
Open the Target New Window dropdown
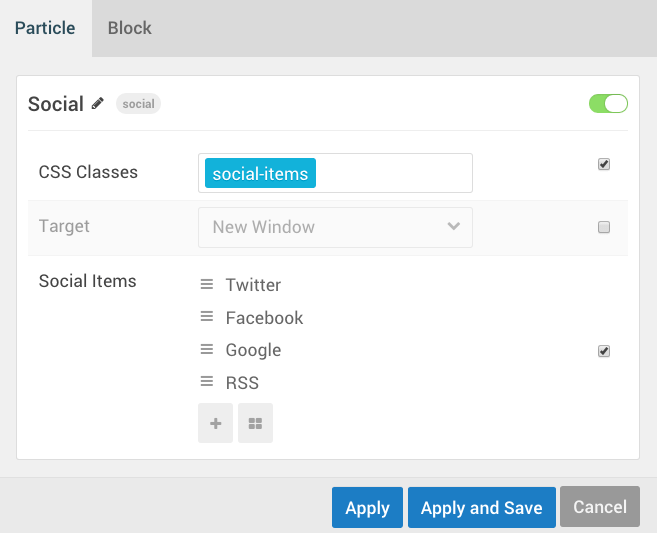(x=335, y=227)
